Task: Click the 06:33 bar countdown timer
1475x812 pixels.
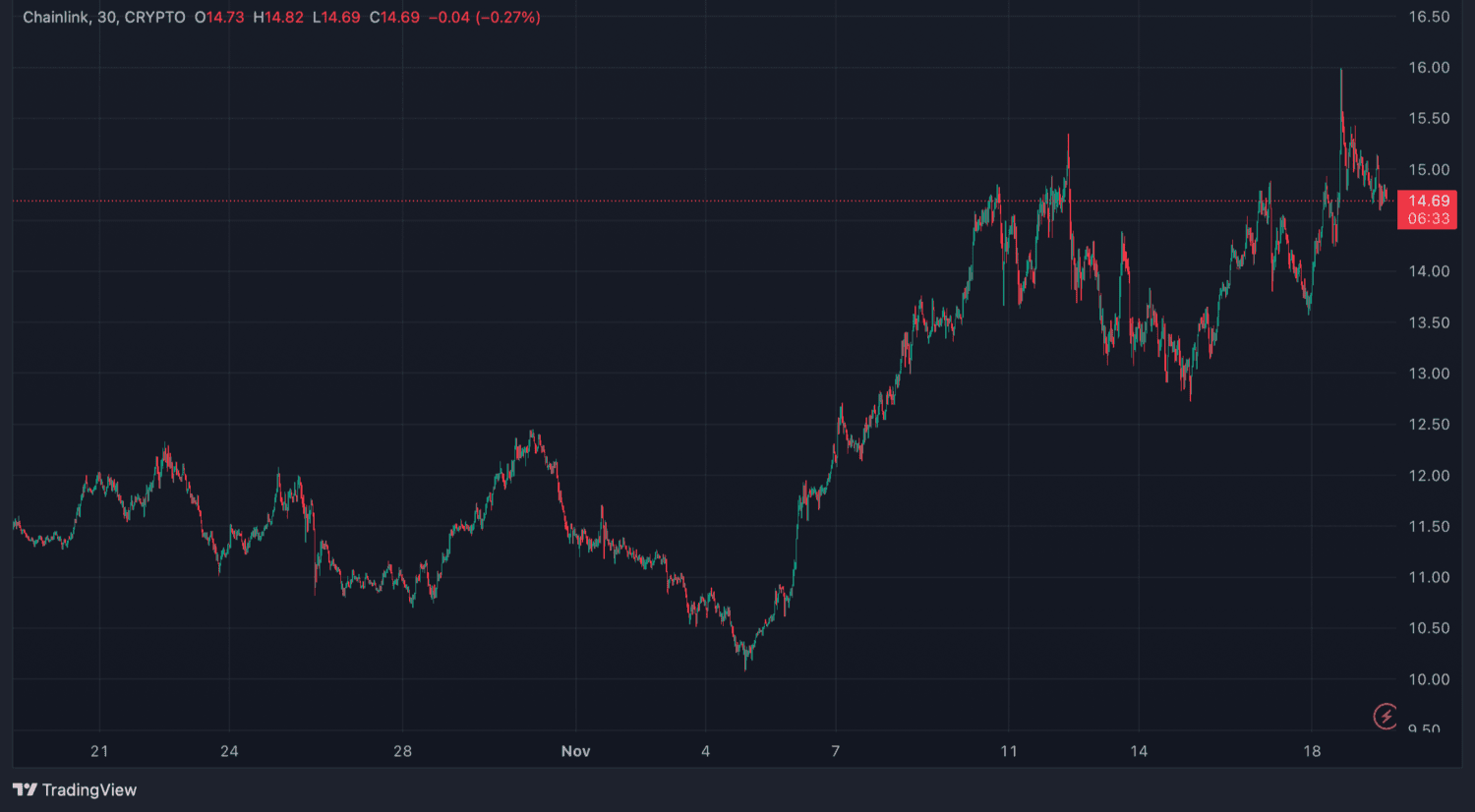Action: [x=1428, y=219]
